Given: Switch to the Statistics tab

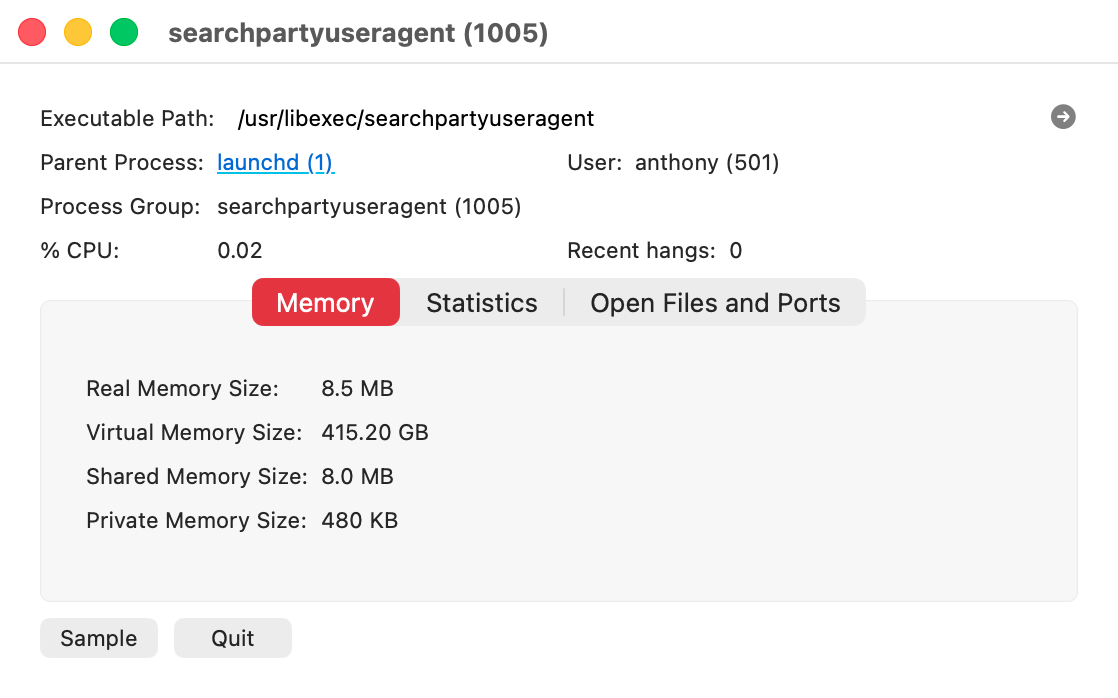Looking at the screenshot, I should point(481,302).
